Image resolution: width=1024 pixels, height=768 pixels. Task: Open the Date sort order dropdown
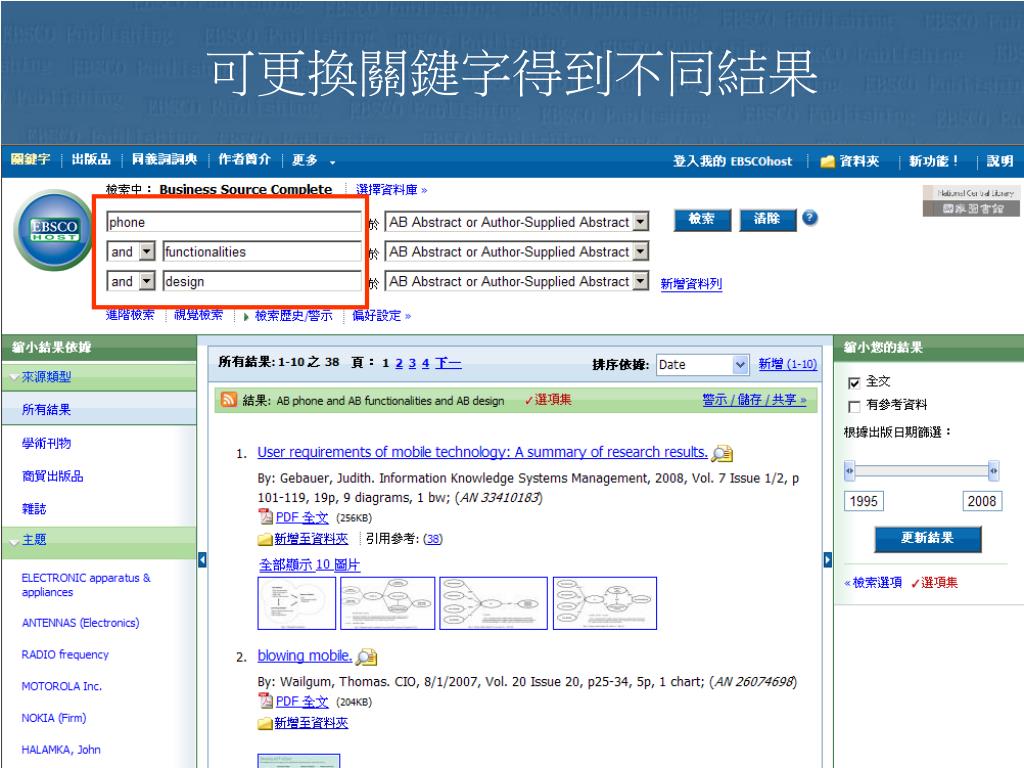[740, 365]
